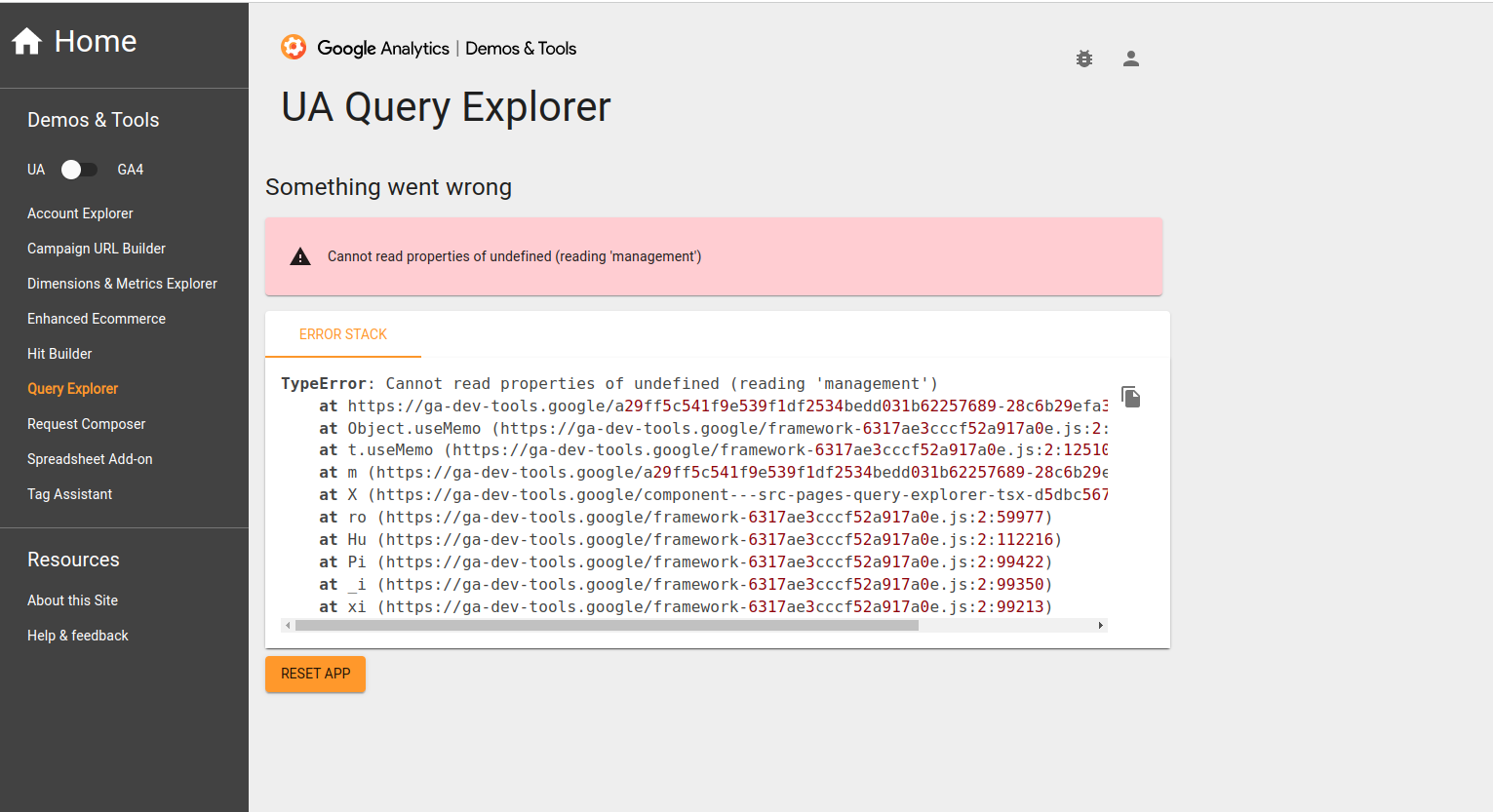Open the user account icon
The width and height of the screenshot is (1493, 812).
point(1131,58)
